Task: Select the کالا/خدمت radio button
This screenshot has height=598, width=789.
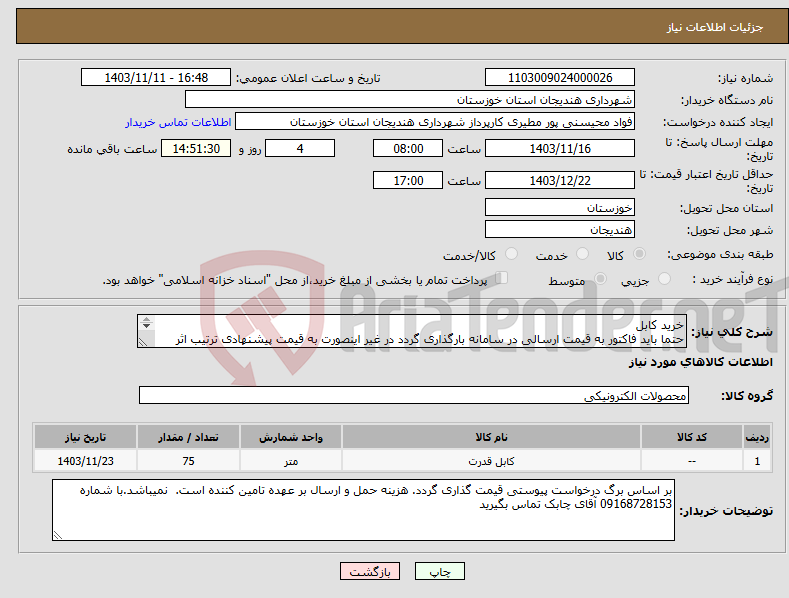Action: pyautogui.click(x=511, y=254)
